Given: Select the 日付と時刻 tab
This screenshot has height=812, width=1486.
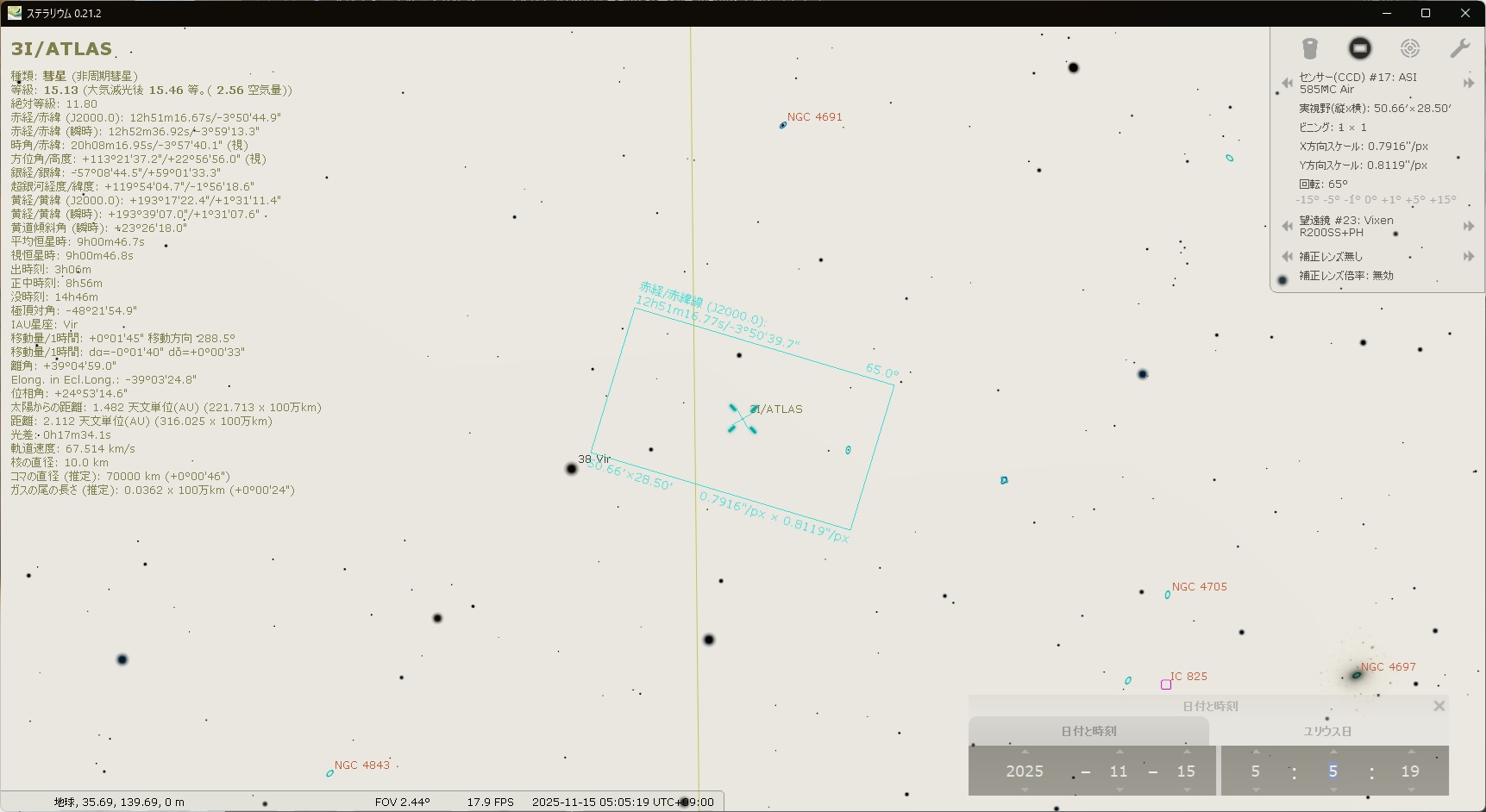Looking at the screenshot, I should point(1088,732).
